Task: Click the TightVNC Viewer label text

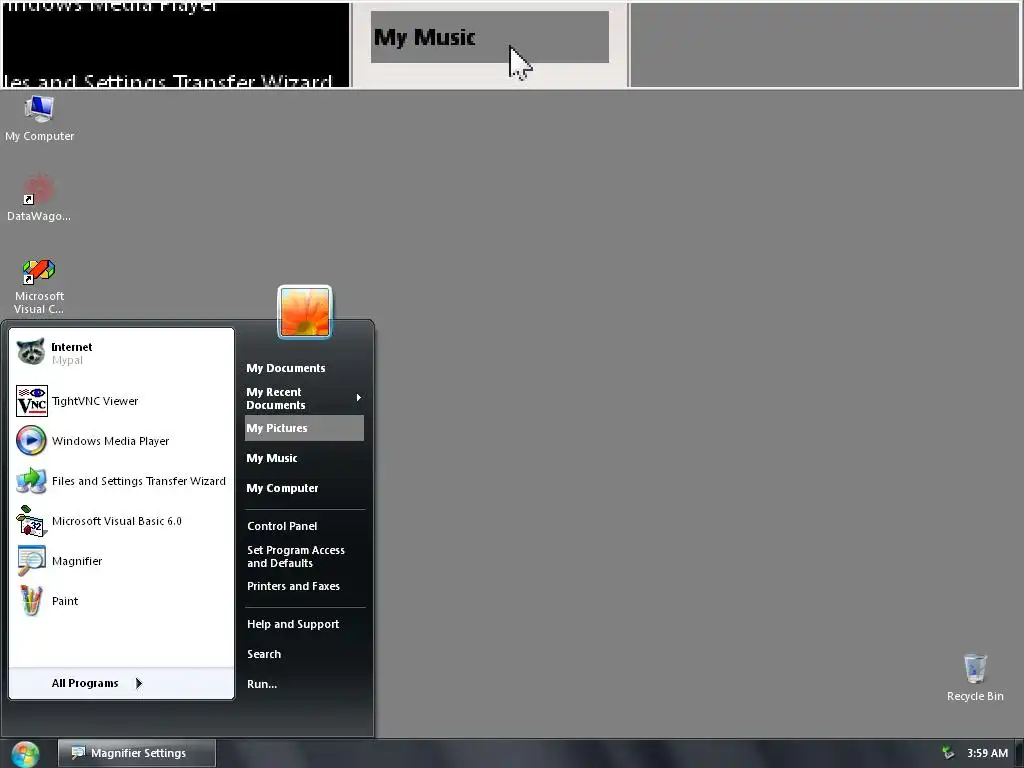Action: point(95,401)
